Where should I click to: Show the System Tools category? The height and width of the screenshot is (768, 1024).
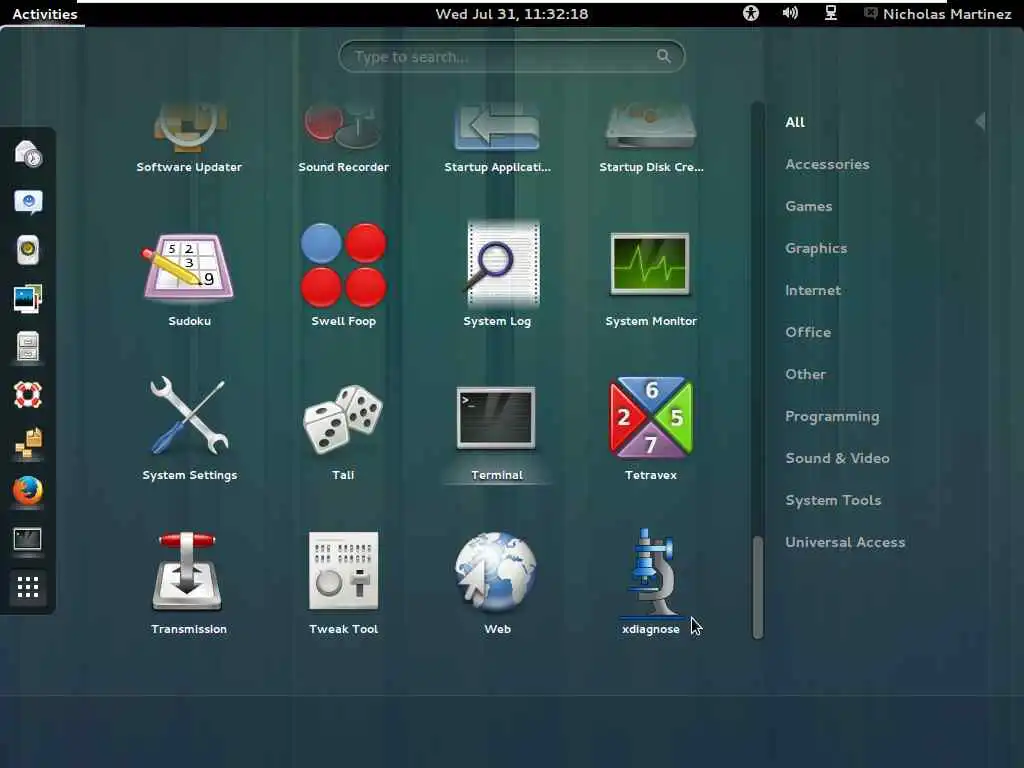[x=833, y=500]
